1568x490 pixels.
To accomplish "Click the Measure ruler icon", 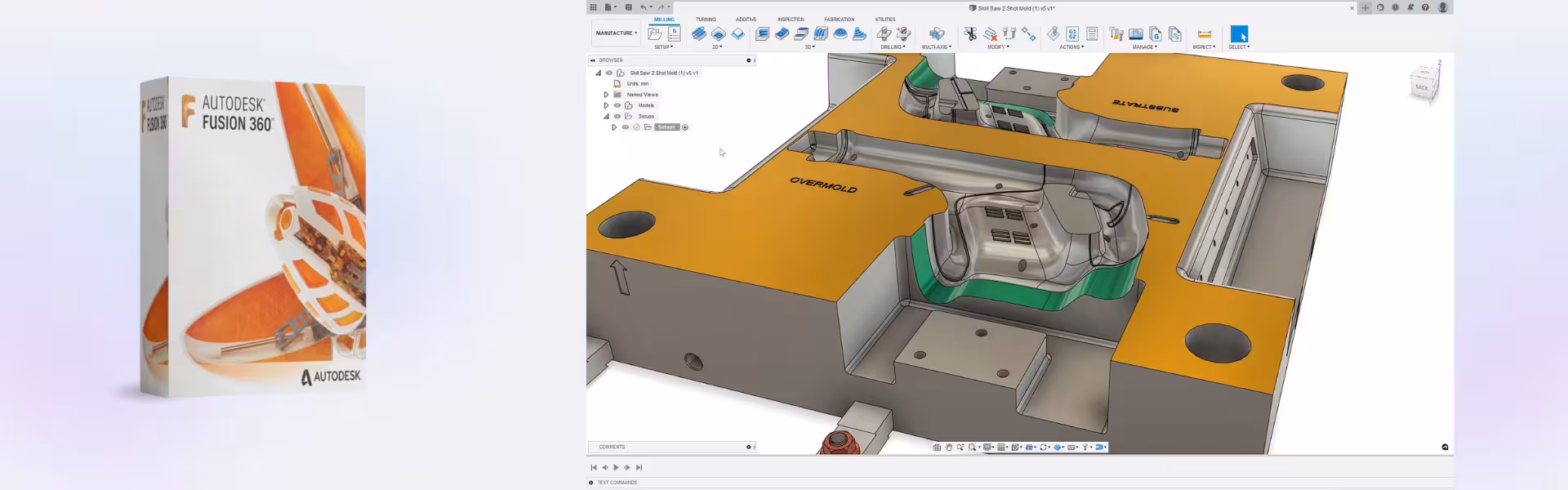I will pyautogui.click(x=1205, y=33).
